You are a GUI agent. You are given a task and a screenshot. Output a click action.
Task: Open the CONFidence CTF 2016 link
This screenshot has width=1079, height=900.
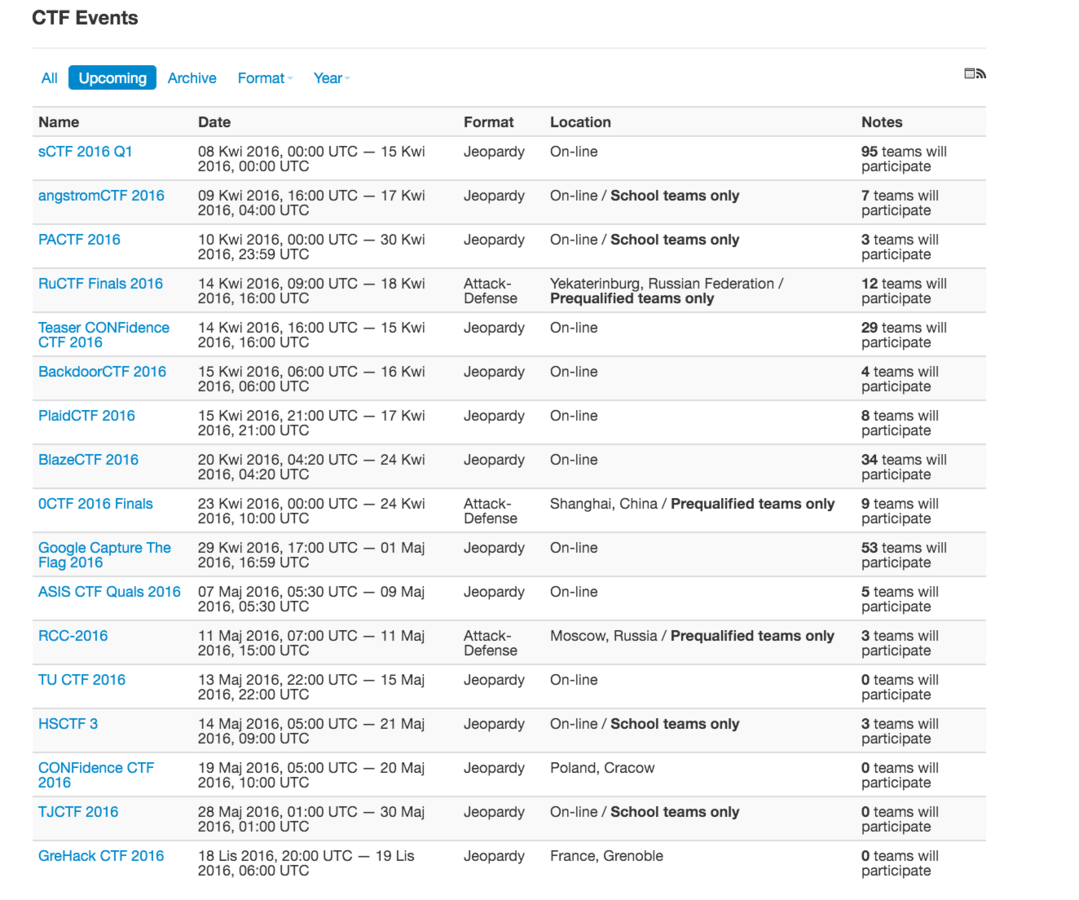point(96,775)
